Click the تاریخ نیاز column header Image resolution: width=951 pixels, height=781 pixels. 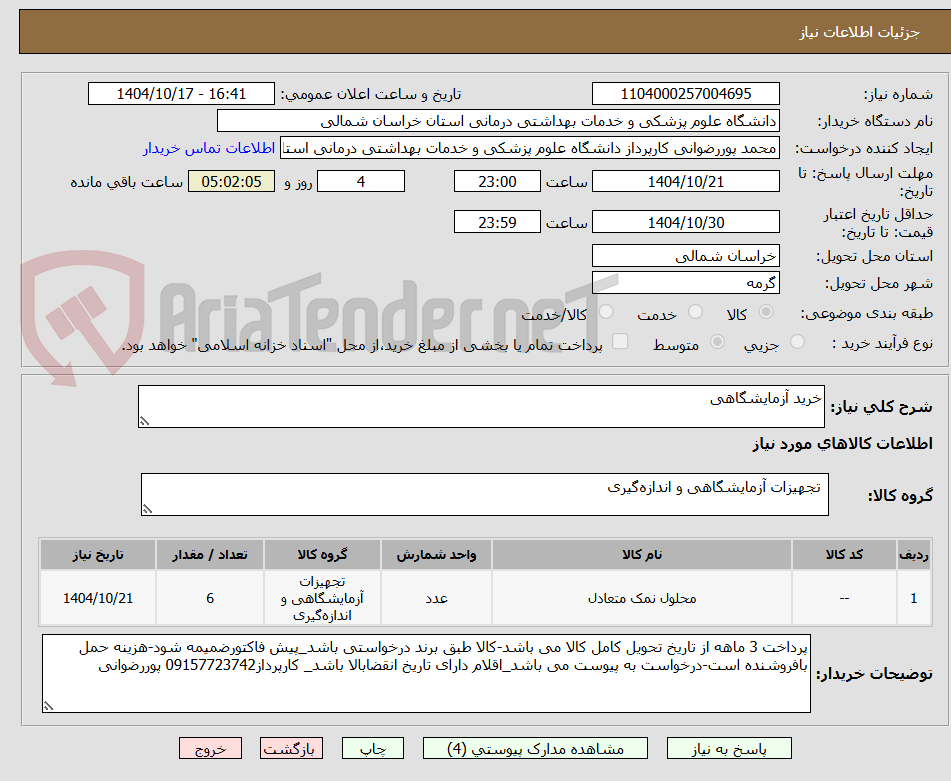coord(98,555)
